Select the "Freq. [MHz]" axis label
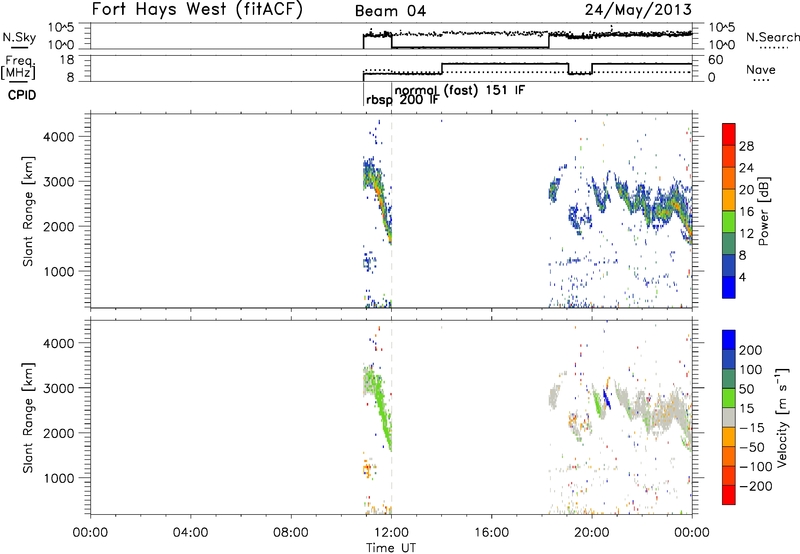Viewport: 800px width, 554px height. 18,67
